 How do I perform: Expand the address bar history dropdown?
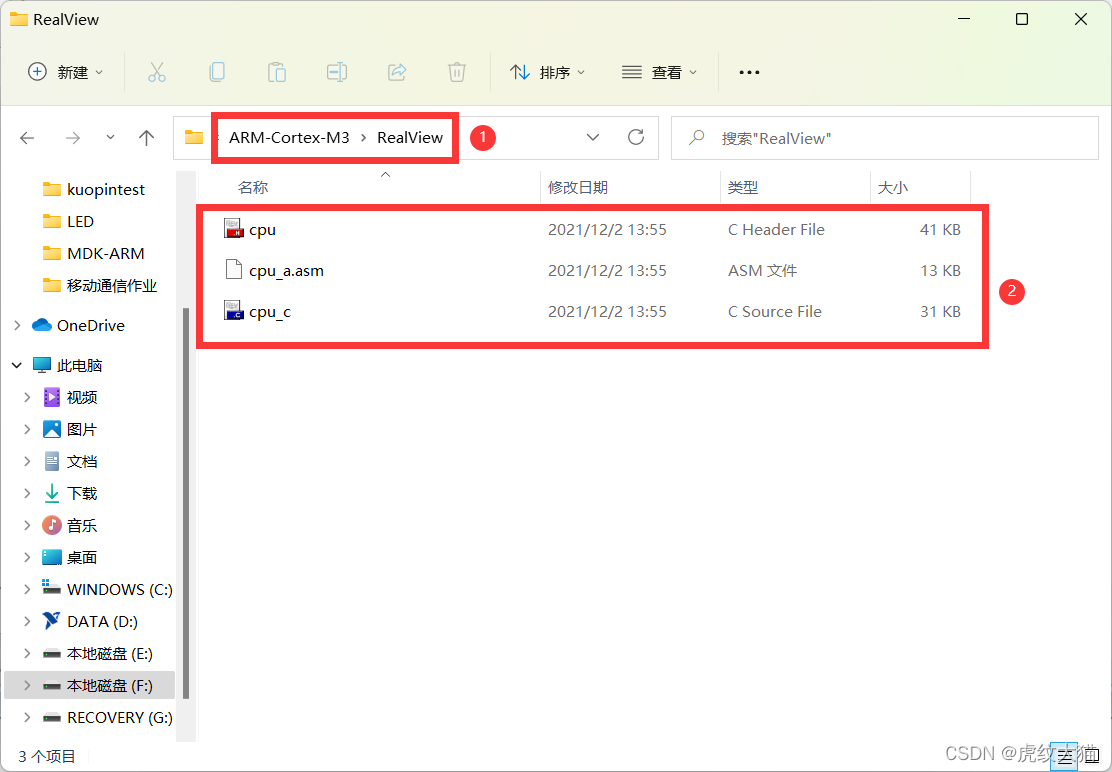tap(593, 138)
